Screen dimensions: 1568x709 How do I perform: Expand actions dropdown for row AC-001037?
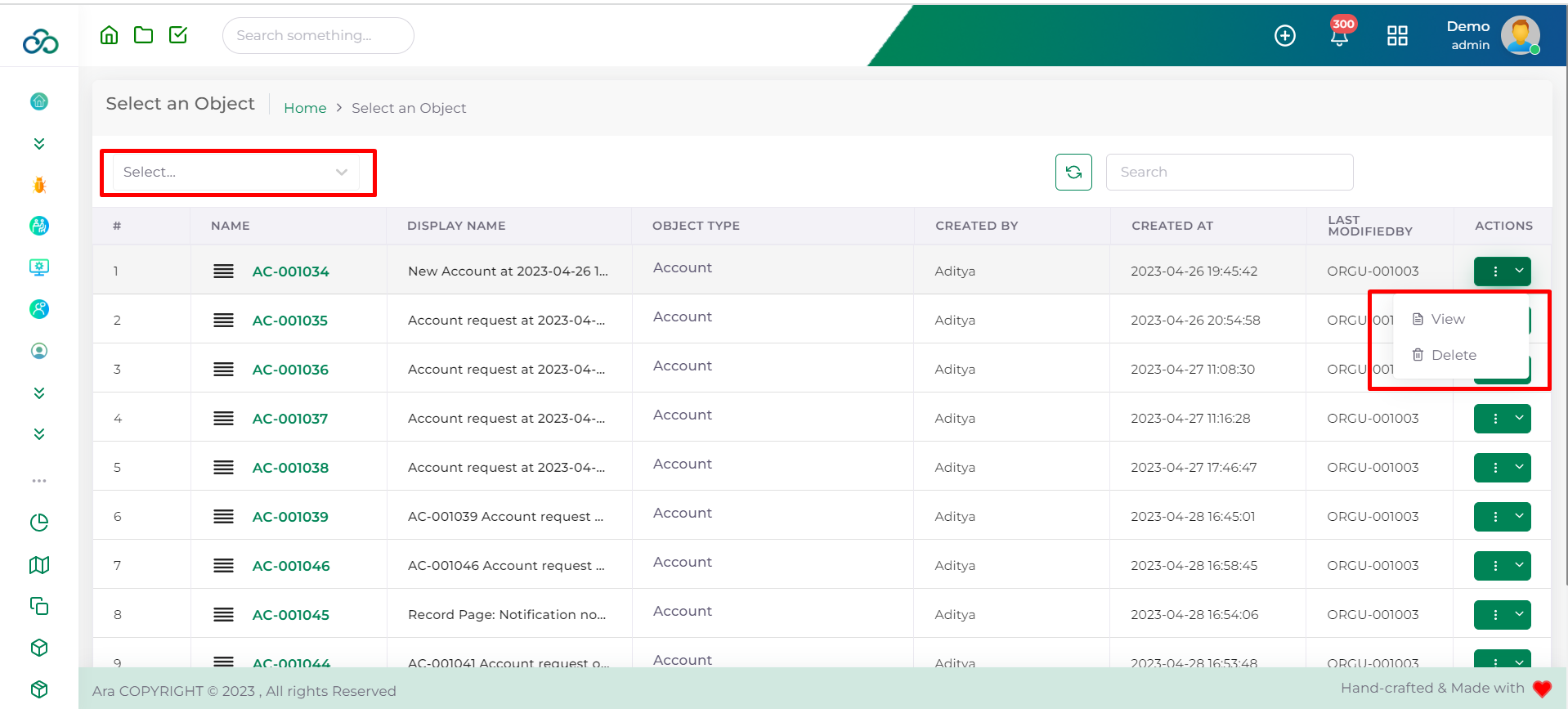pos(1518,419)
